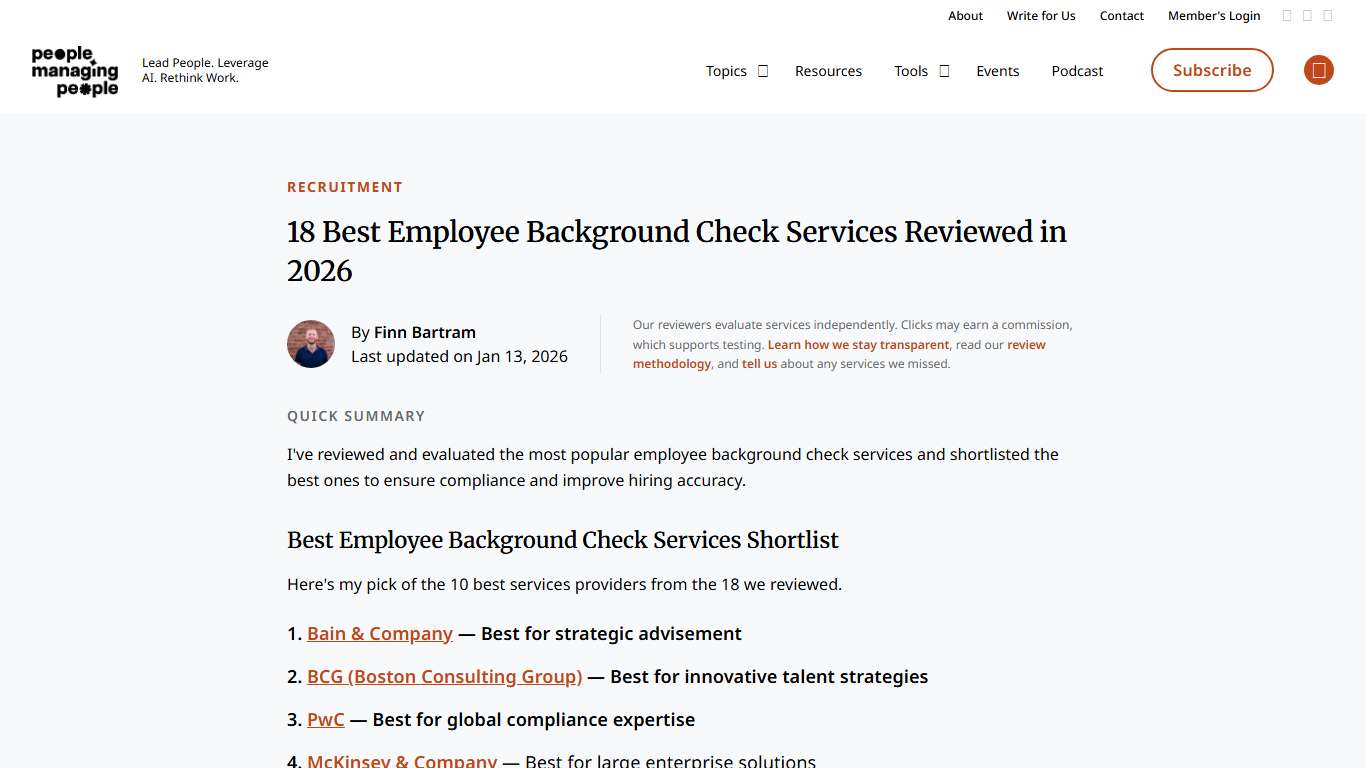This screenshot has width=1366, height=768.
Task: Click the middle social media icon top right
Action: click(1307, 15)
